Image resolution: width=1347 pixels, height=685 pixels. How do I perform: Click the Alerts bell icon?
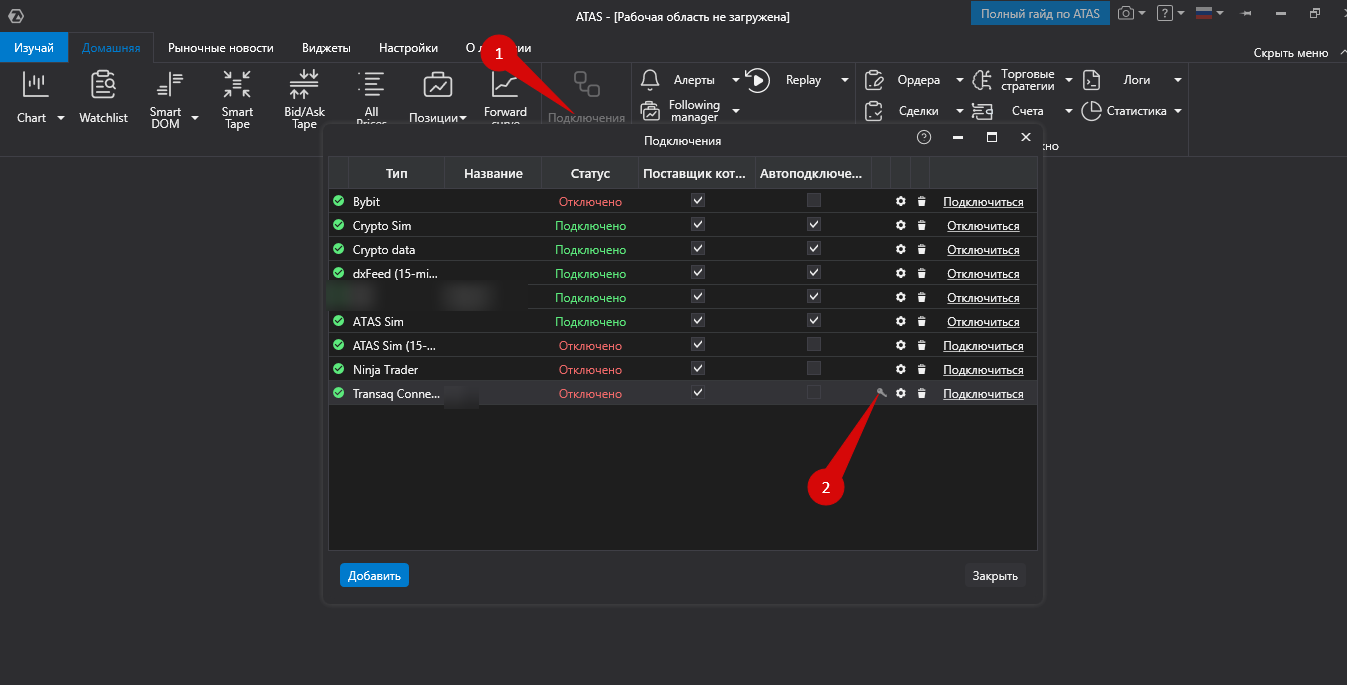coord(650,80)
